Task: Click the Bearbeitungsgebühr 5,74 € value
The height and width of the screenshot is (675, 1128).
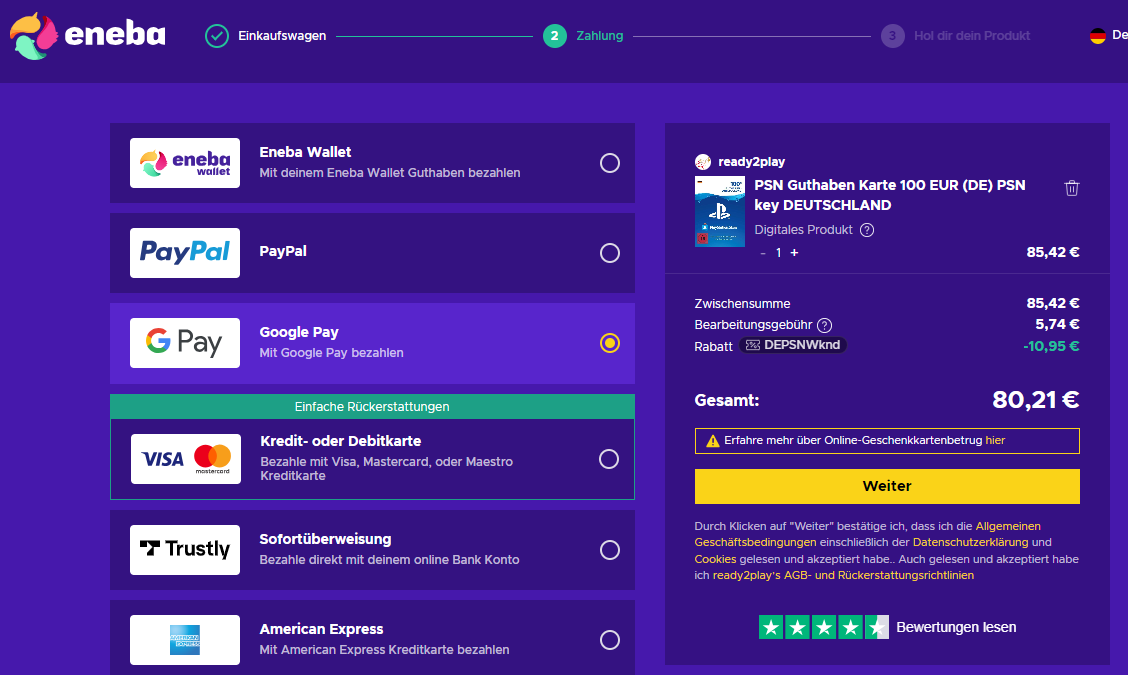Action: (x=1057, y=325)
